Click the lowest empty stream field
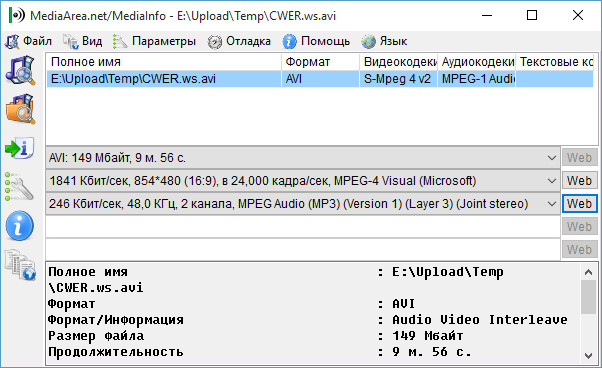602x368 pixels. point(303,250)
